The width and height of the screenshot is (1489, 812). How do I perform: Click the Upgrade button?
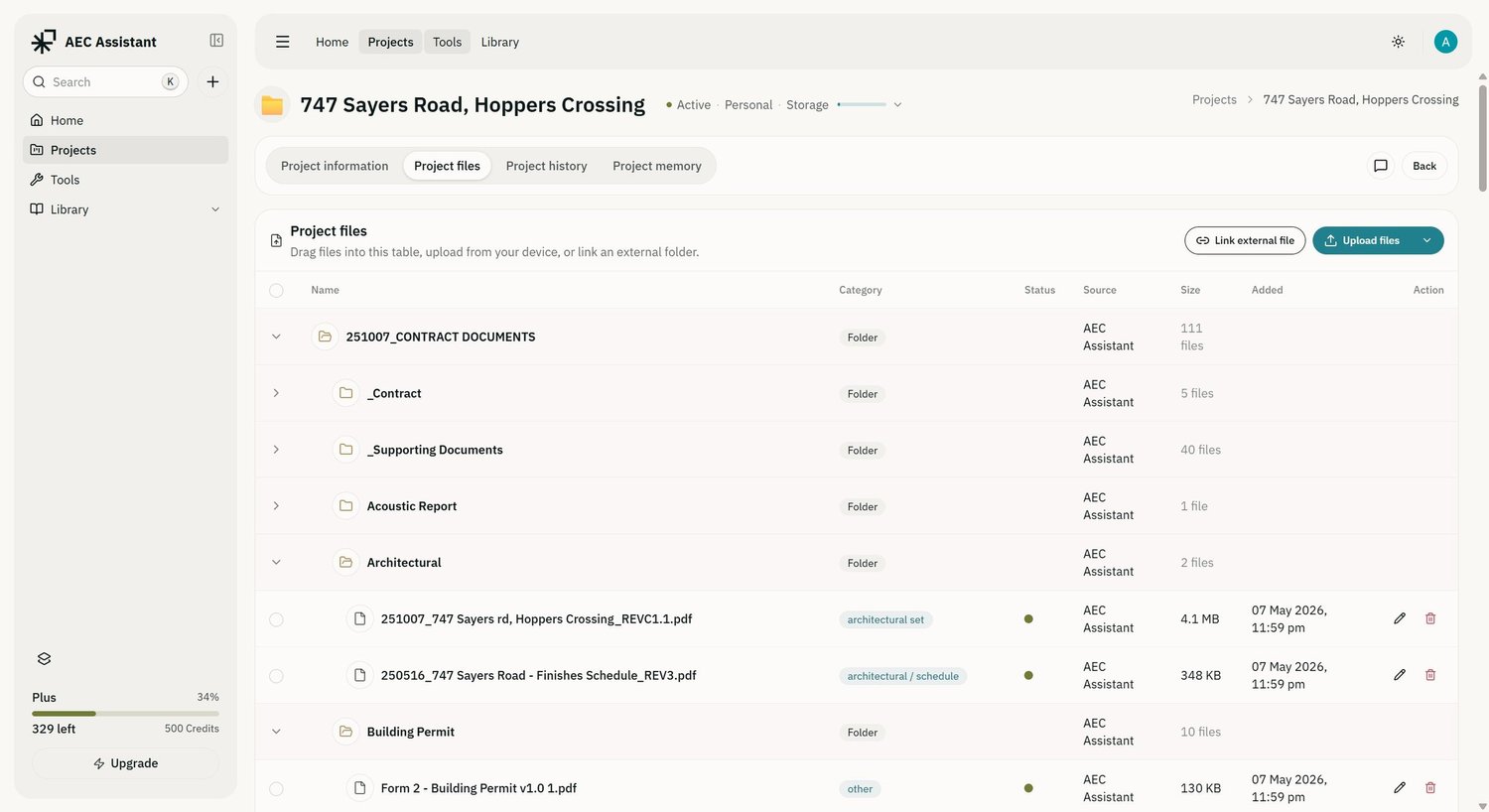click(x=126, y=763)
